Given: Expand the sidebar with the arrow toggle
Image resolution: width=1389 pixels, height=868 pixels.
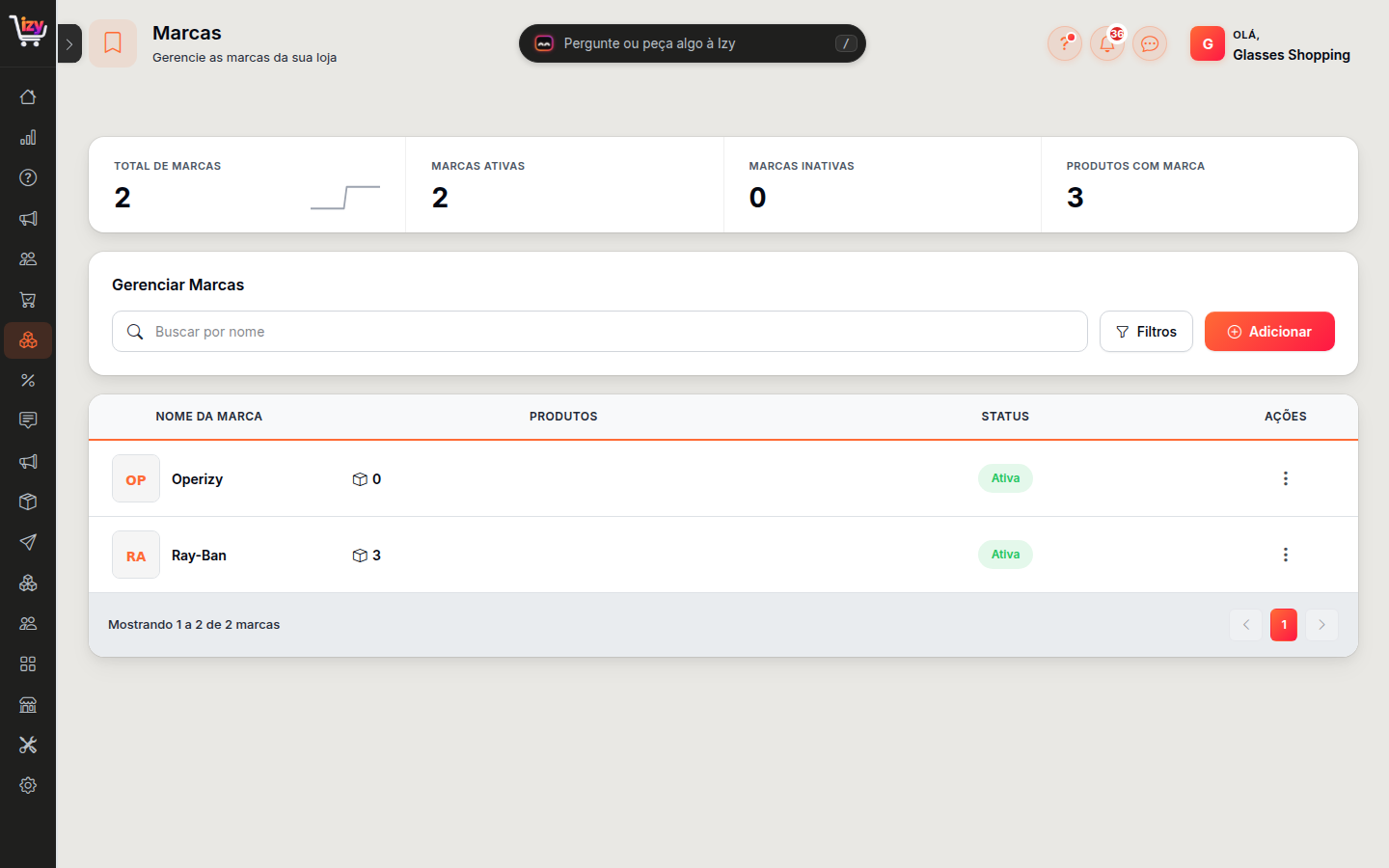Looking at the screenshot, I should 69,43.
